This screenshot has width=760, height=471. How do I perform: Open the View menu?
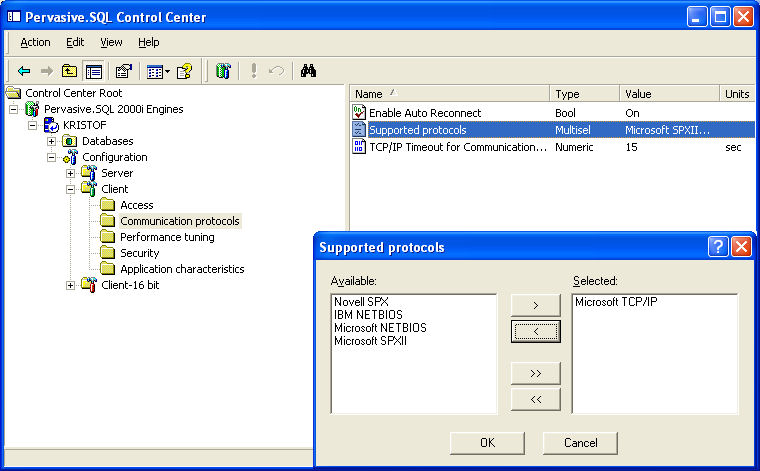click(x=111, y=43)
